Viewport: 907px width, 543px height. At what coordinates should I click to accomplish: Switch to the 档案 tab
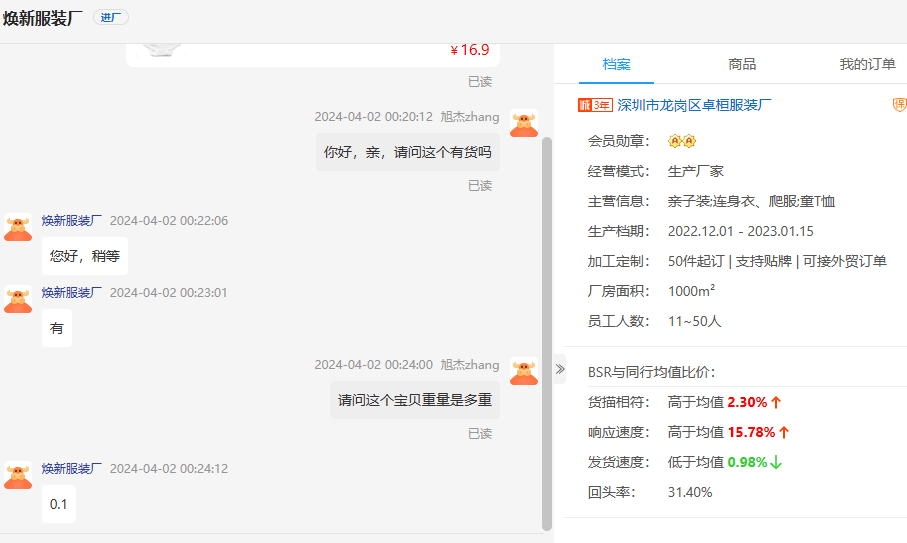[616, 64]
